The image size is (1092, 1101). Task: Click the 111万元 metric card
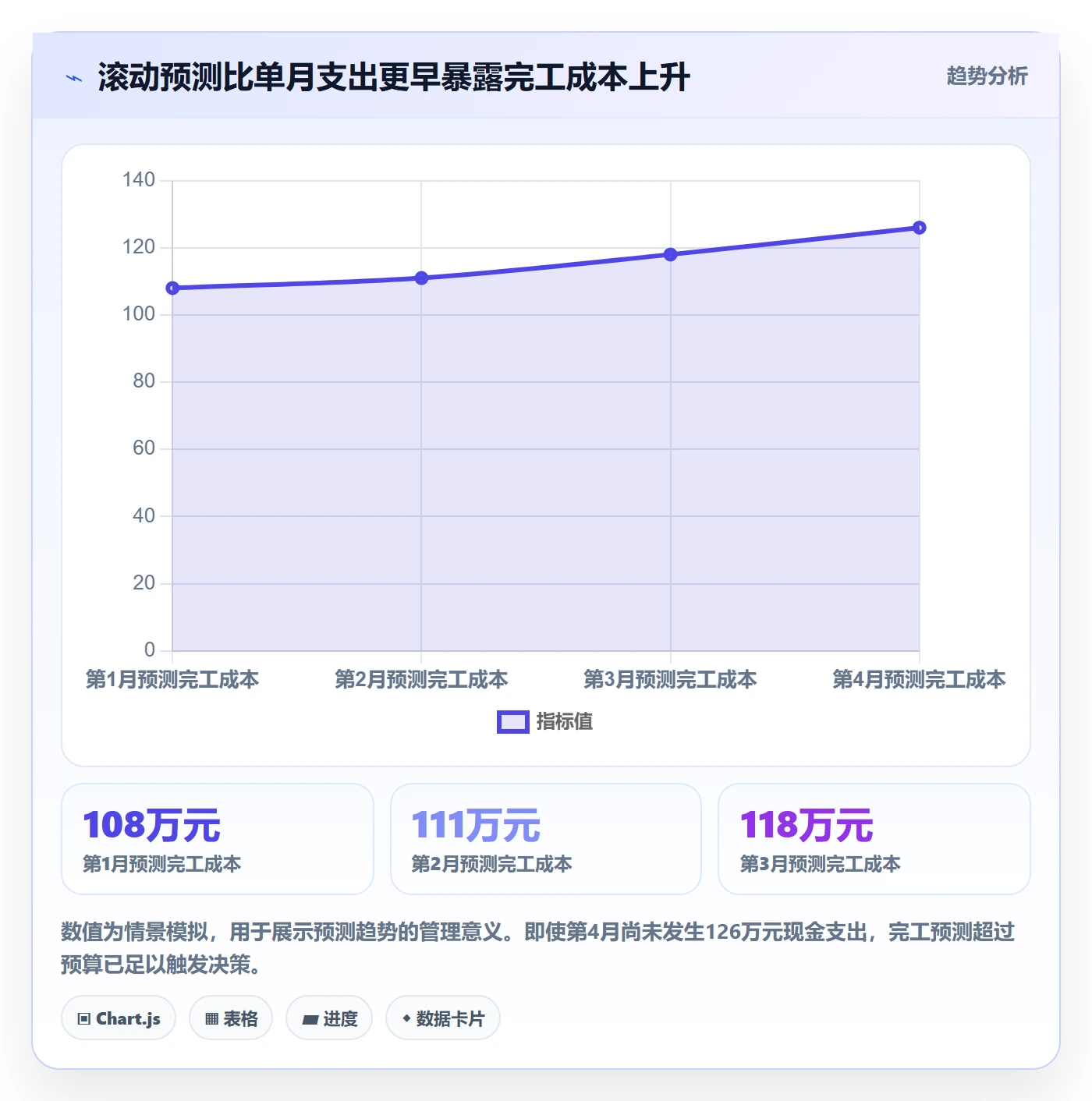[546, 839]
